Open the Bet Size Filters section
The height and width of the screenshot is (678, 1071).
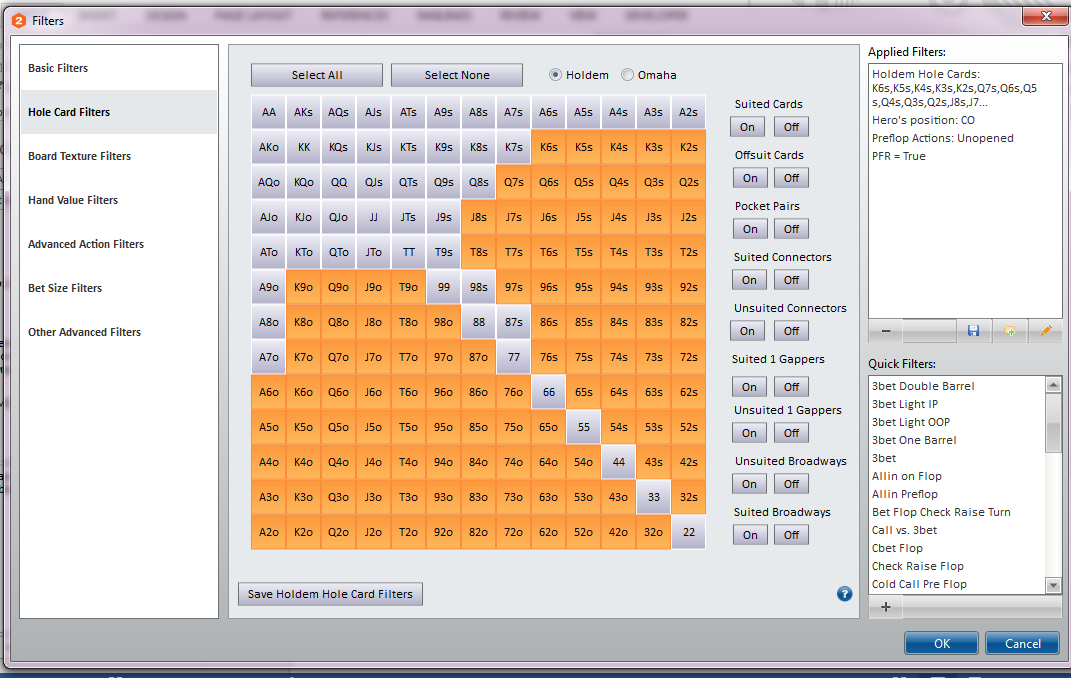(x=119, y=288)
